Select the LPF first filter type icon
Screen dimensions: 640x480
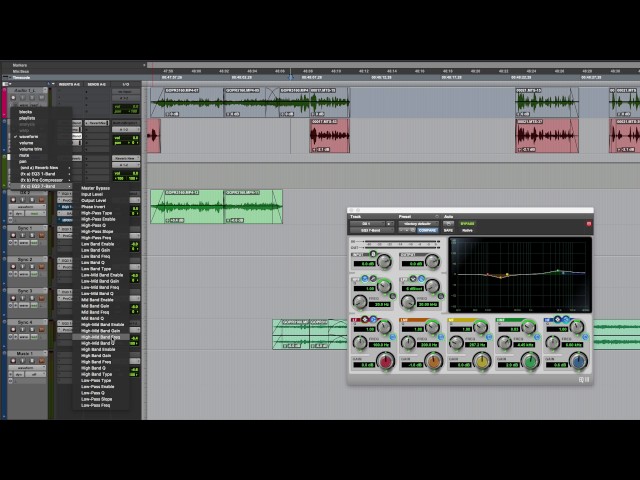413,279
